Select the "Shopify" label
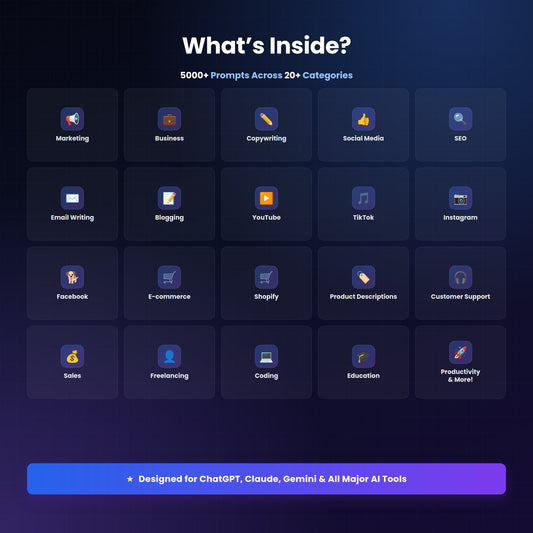Viewport: 533px width, 533px height. click(x=266, y=297)
